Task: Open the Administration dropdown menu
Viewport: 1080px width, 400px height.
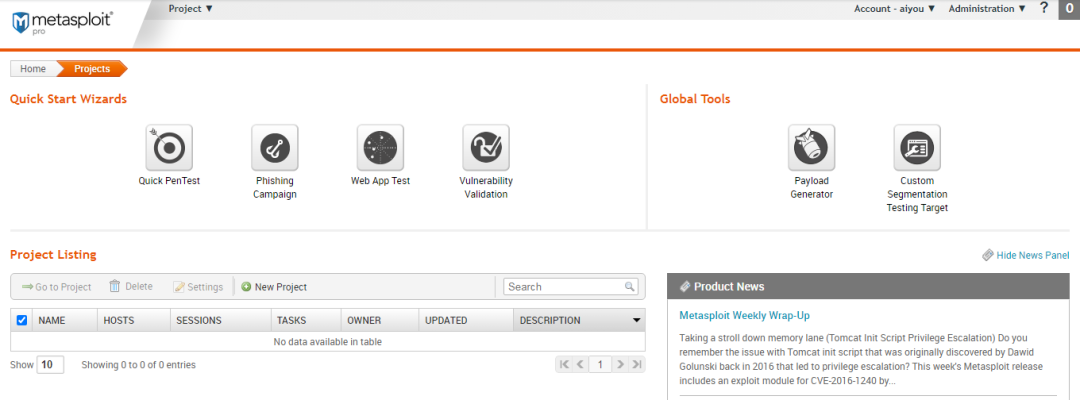Action: tap(987, 9)
